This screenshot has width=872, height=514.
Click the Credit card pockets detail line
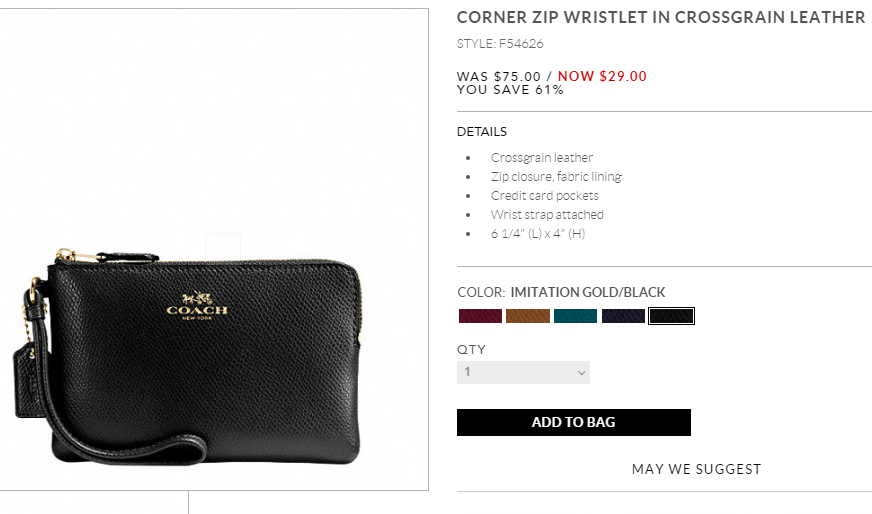click(545, 196)
